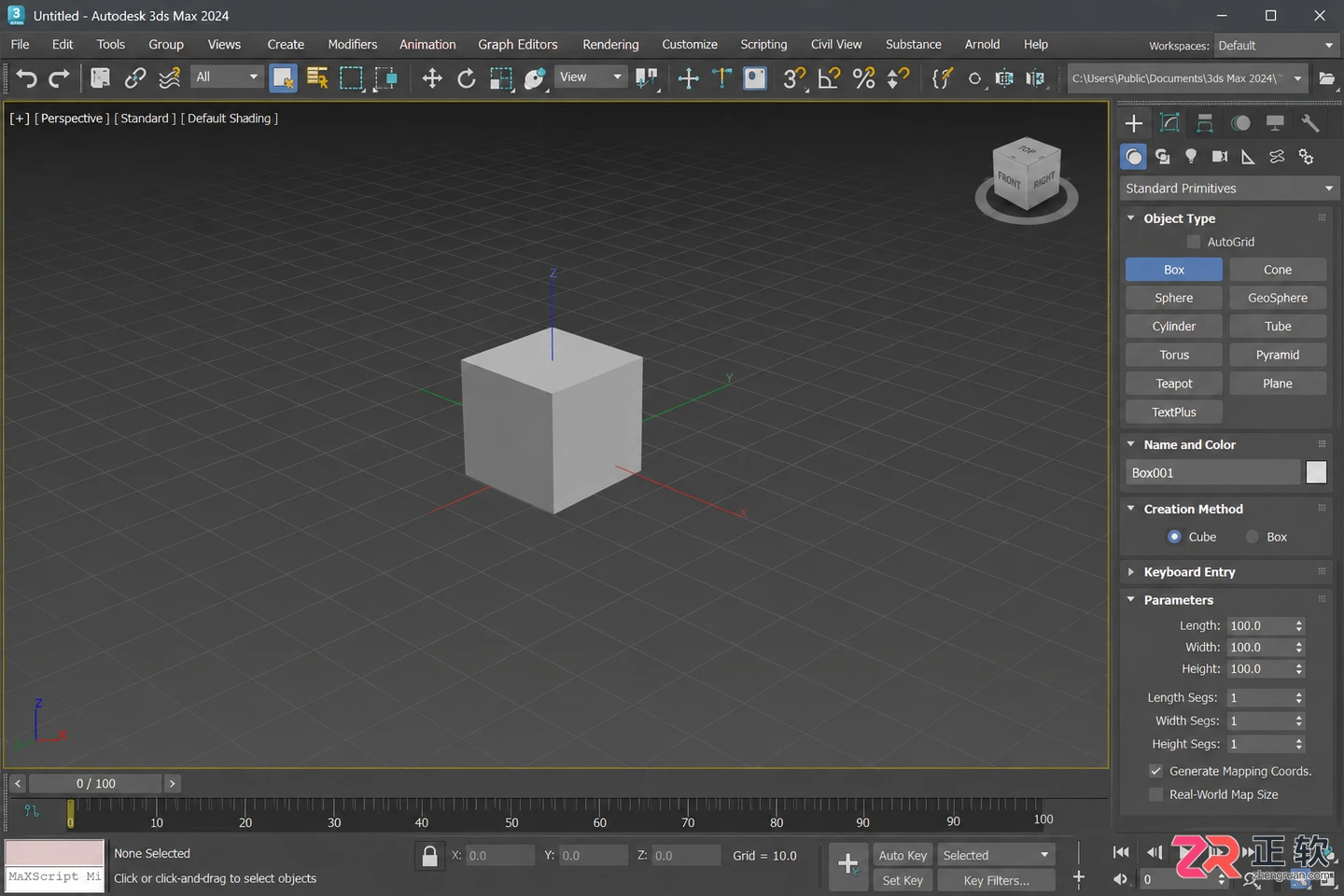Select the Cube creation method radio
The image size is (1344, 896).
point(1175,537)
